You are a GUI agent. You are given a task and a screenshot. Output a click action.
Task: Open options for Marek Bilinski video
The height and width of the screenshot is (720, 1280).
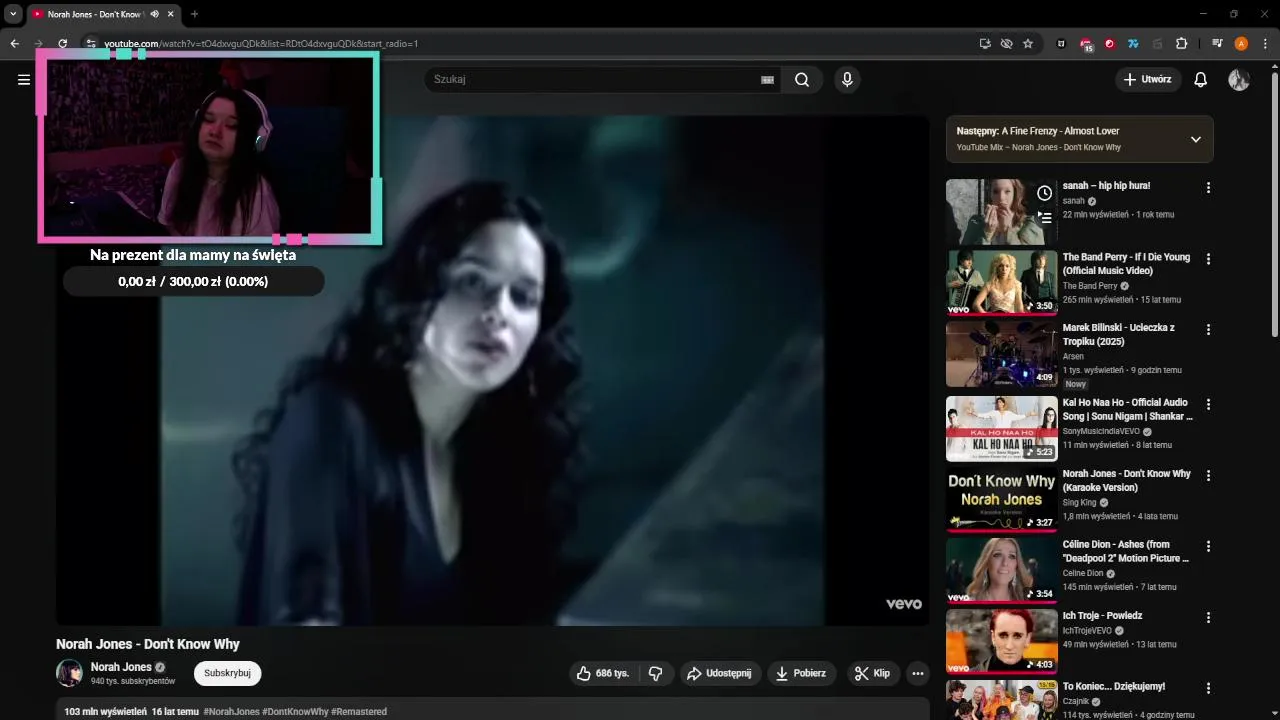click(x=1208, y=330)
